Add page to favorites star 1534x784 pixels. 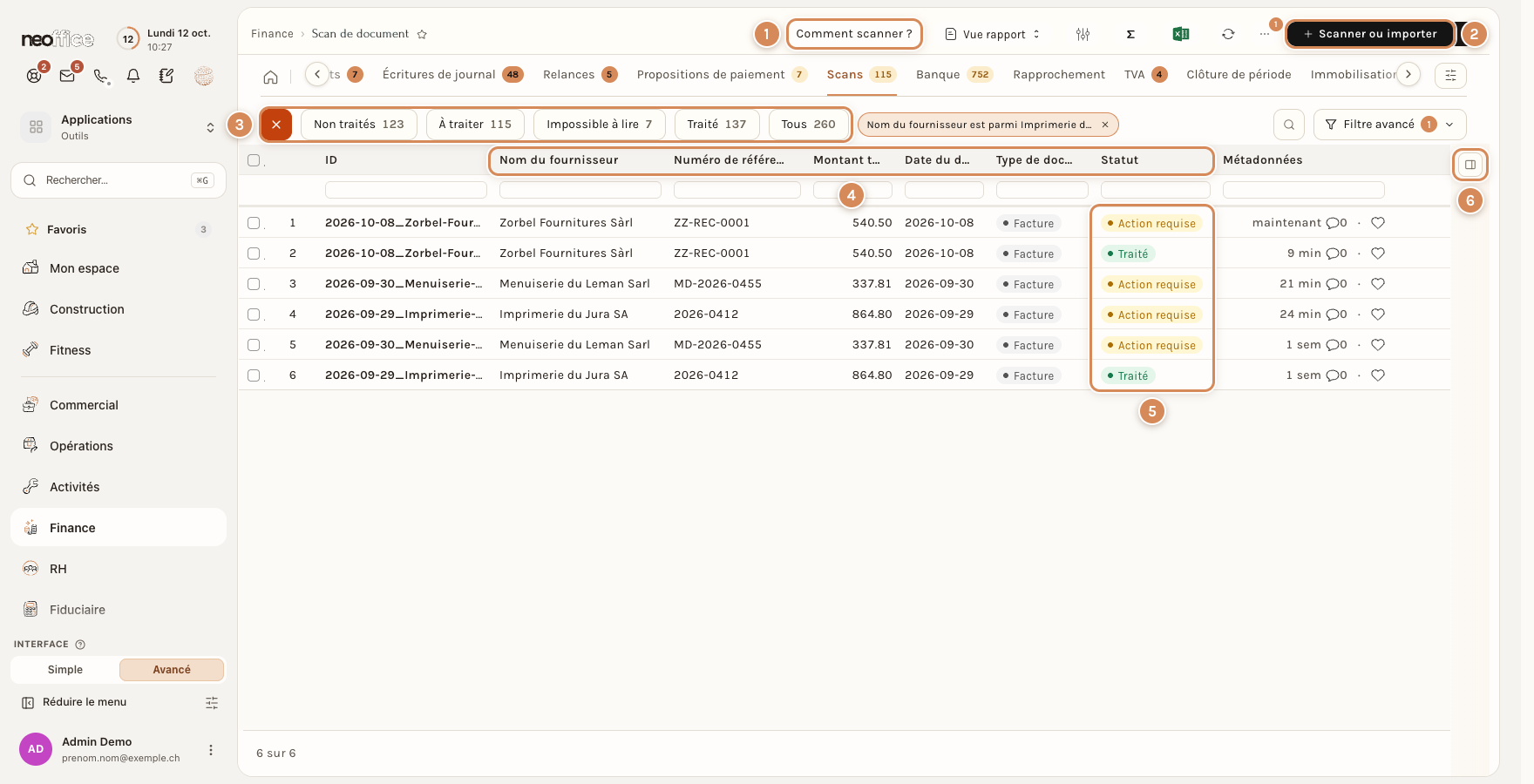(x=422, y=34)
